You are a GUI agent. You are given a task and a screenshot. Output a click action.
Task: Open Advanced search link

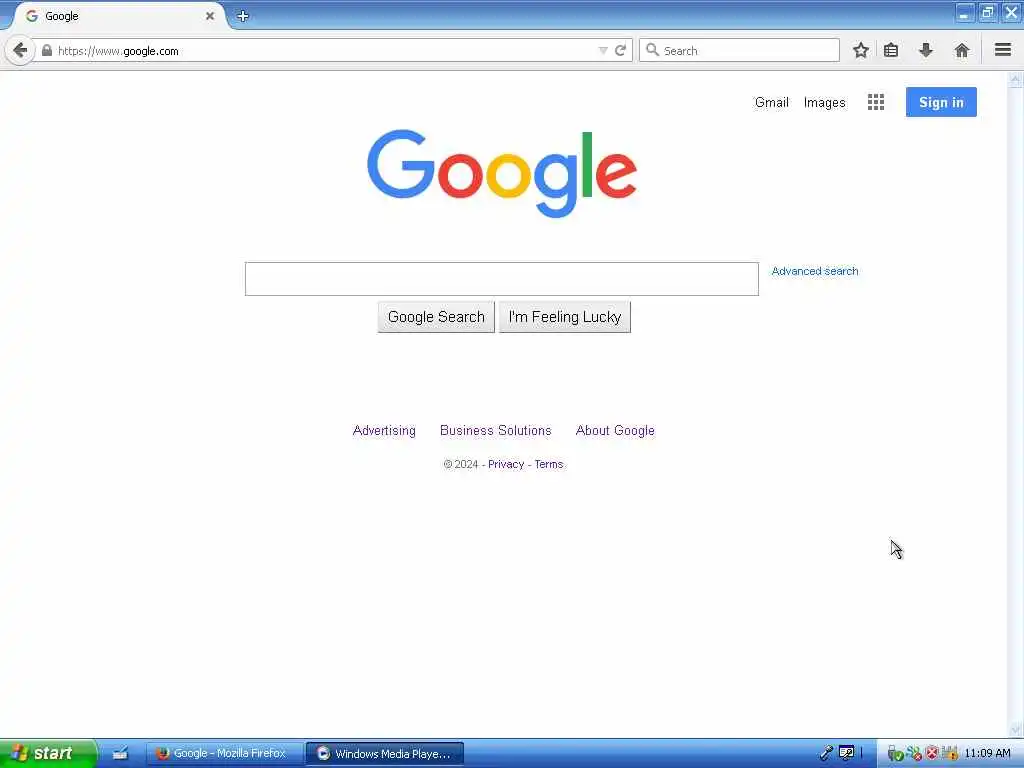(815, 271)
